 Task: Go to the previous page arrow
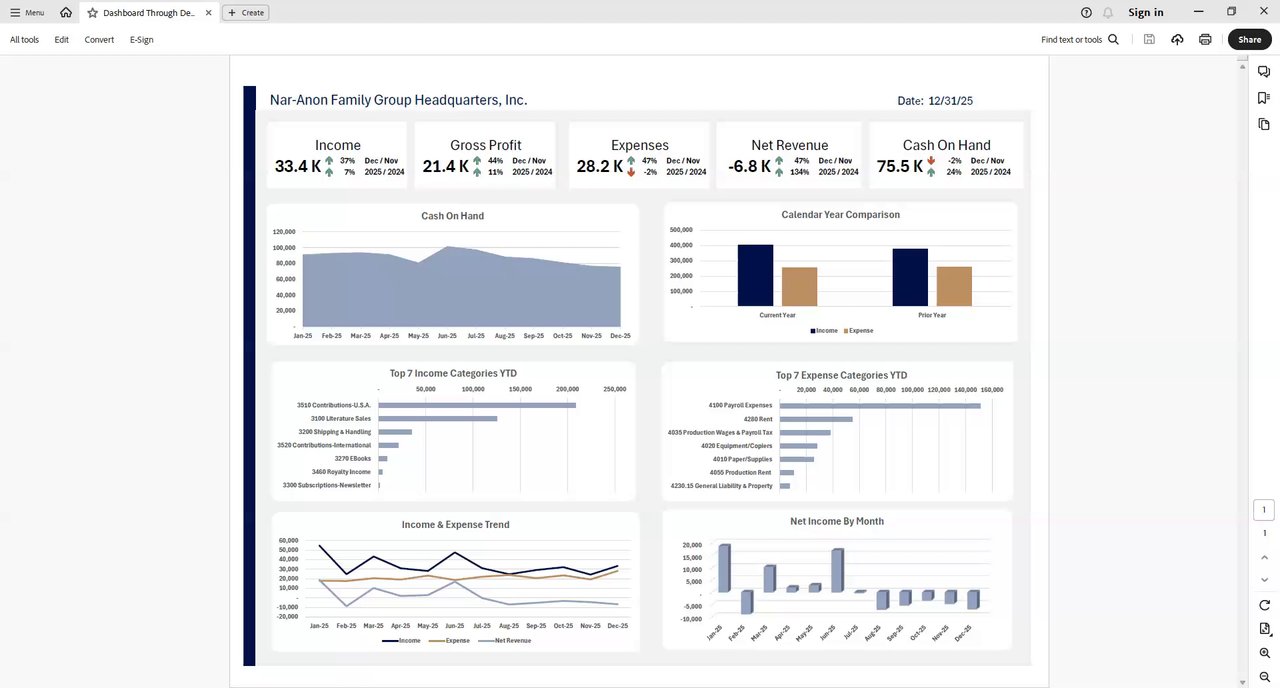click(x=1264, y=557)
